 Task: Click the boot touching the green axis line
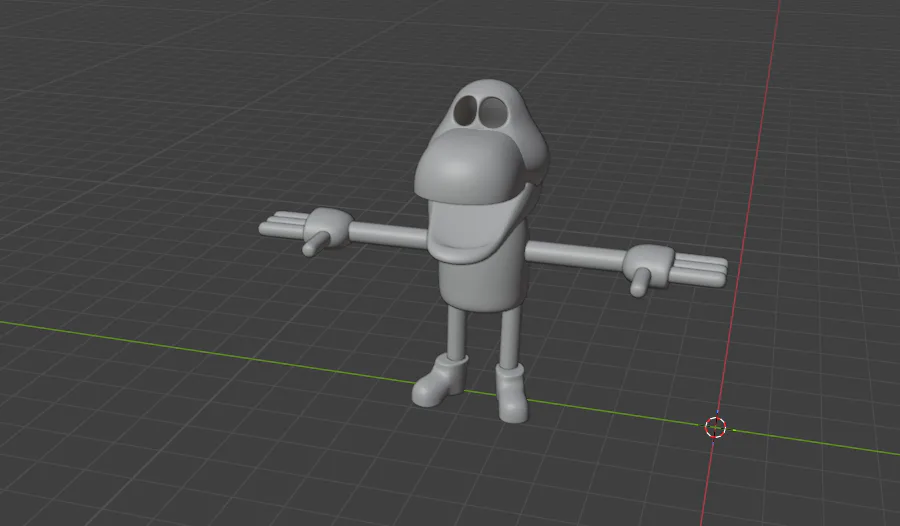(x=440, y=380)
